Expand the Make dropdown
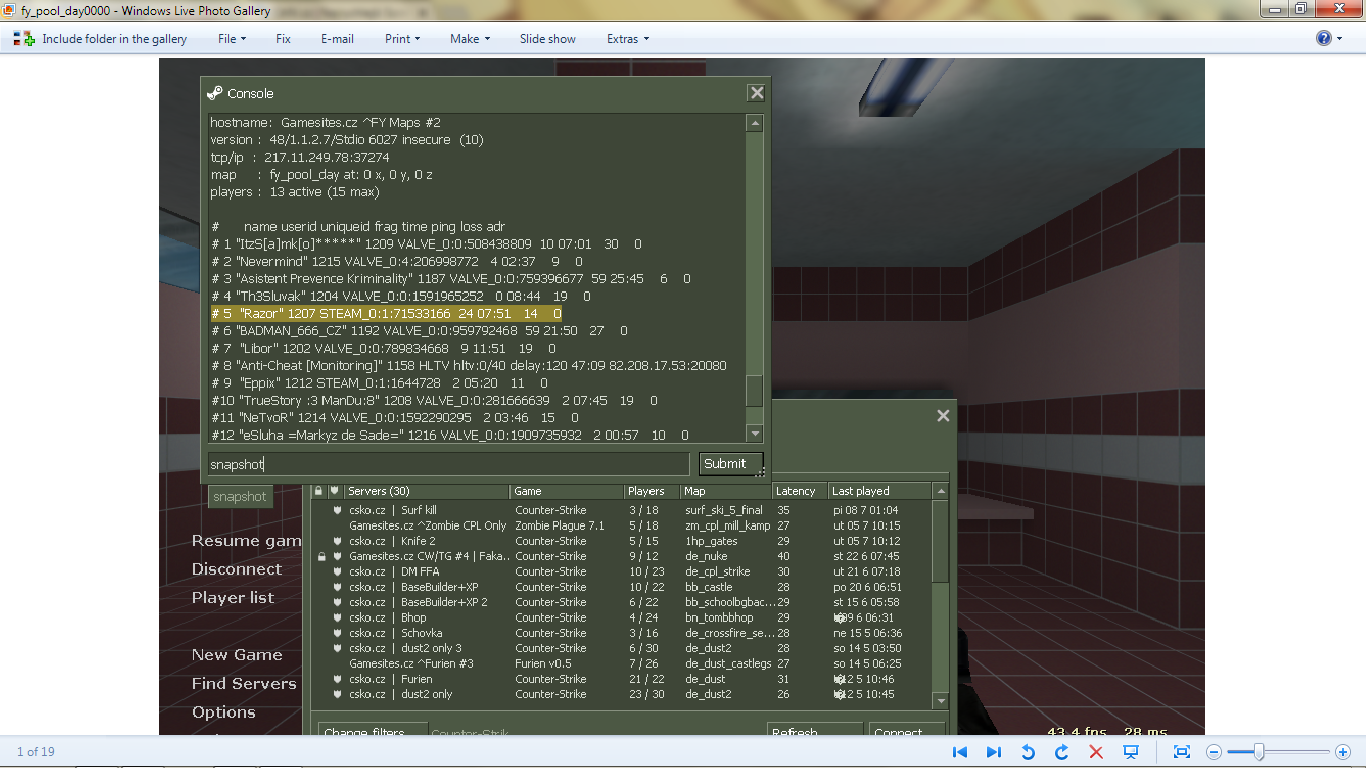Viewport: 1366px width, 768px height. (x=470, y=39)
